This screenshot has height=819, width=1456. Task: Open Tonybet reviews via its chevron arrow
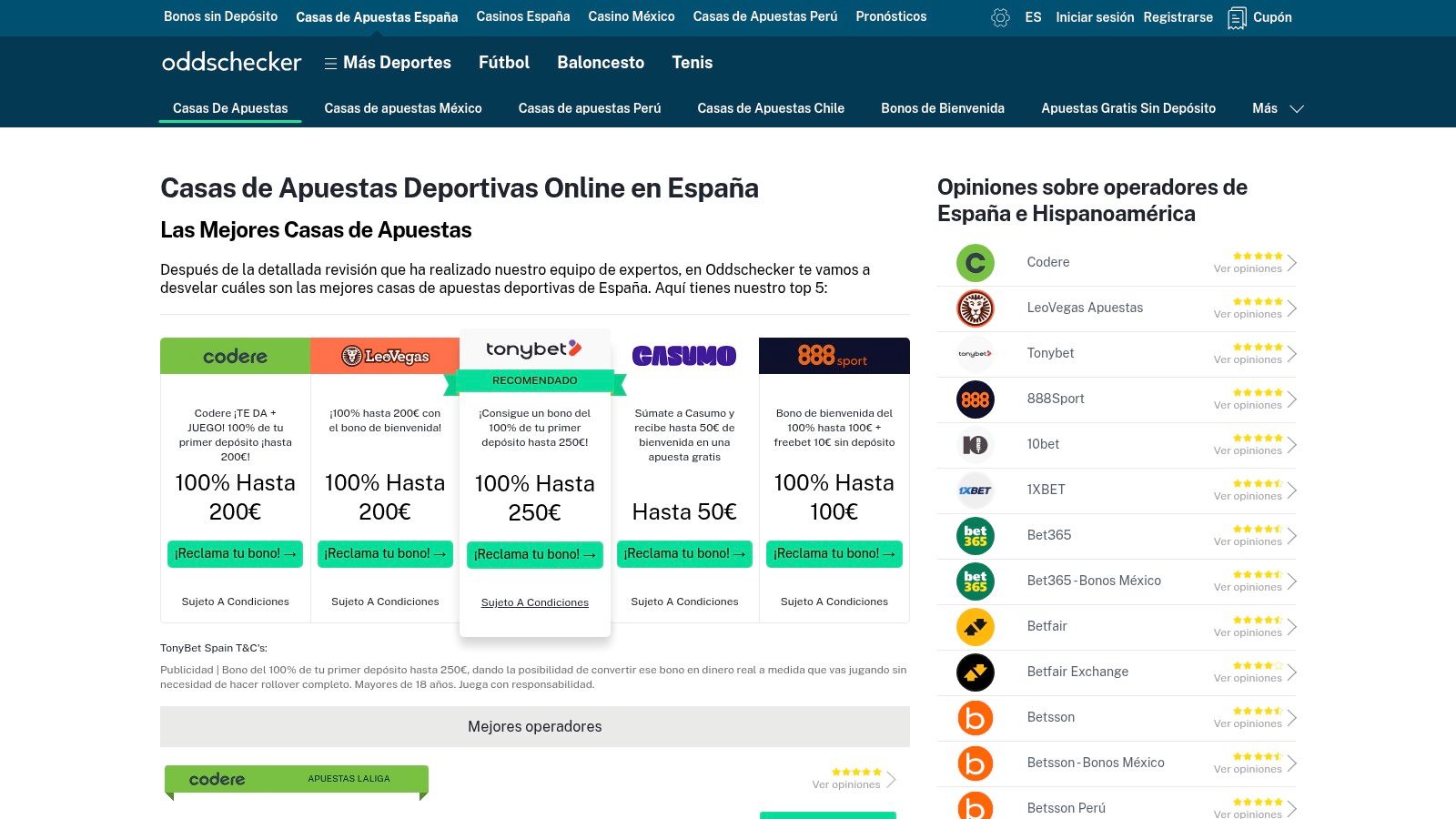pos(1291,354)
